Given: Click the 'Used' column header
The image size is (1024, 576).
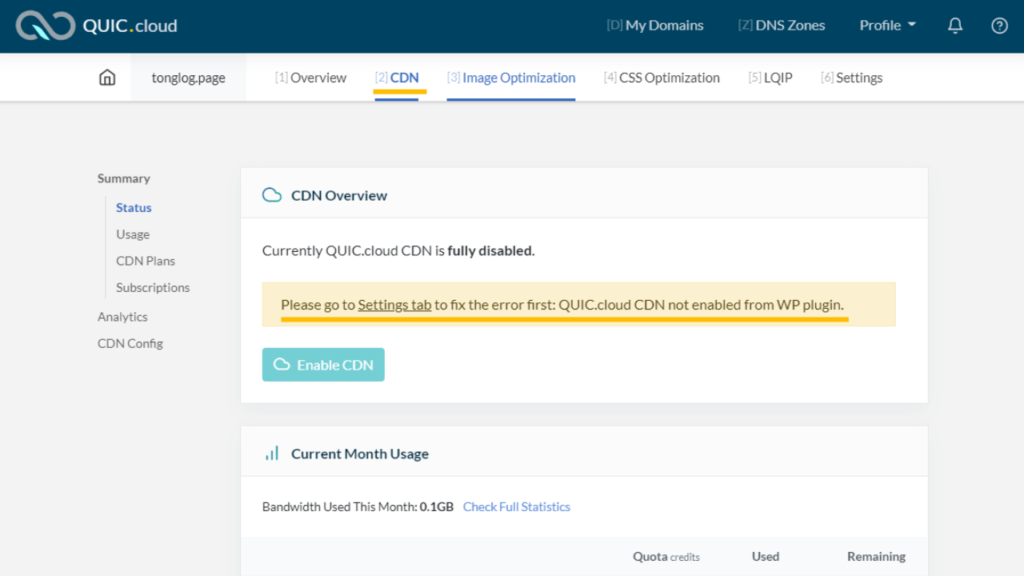Looking at the screenshot, I should click(x=765, y=556).
